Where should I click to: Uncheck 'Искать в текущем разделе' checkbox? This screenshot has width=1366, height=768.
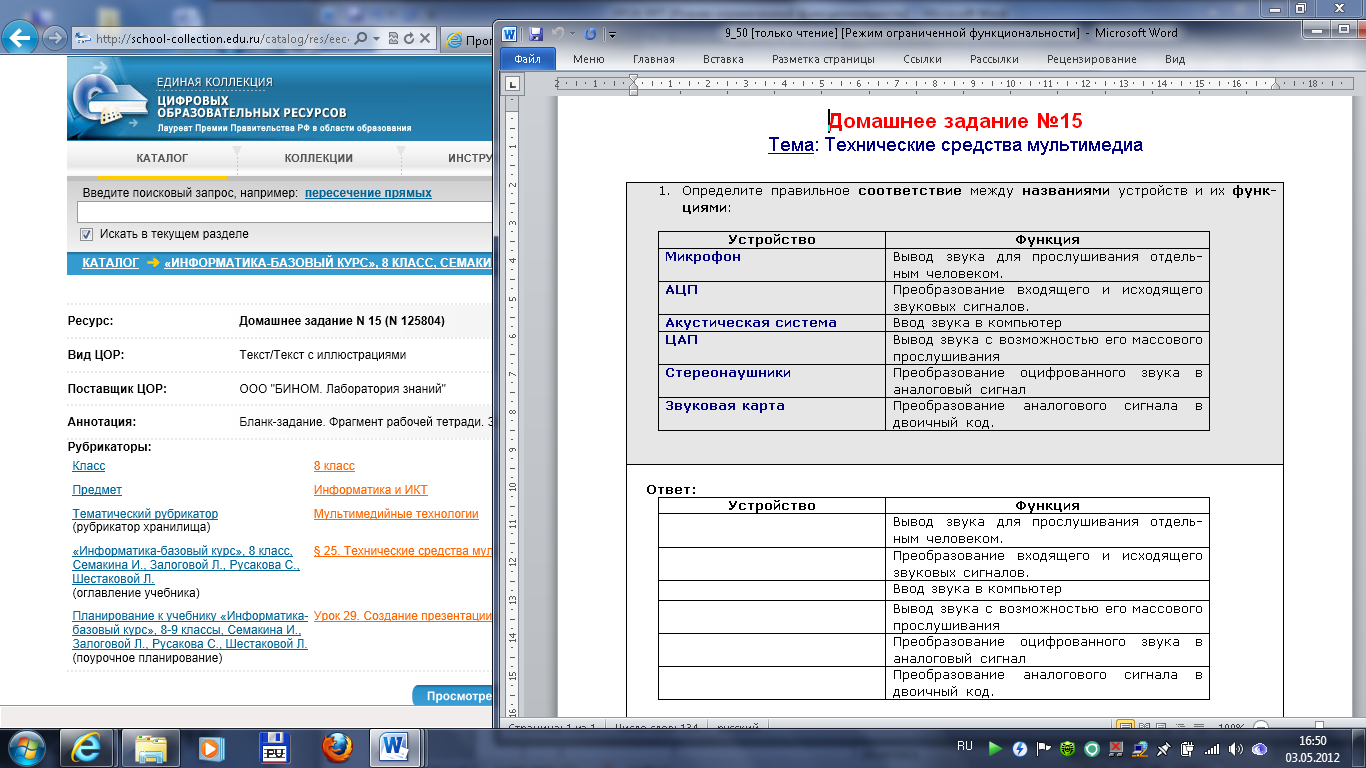coord(87,234)
